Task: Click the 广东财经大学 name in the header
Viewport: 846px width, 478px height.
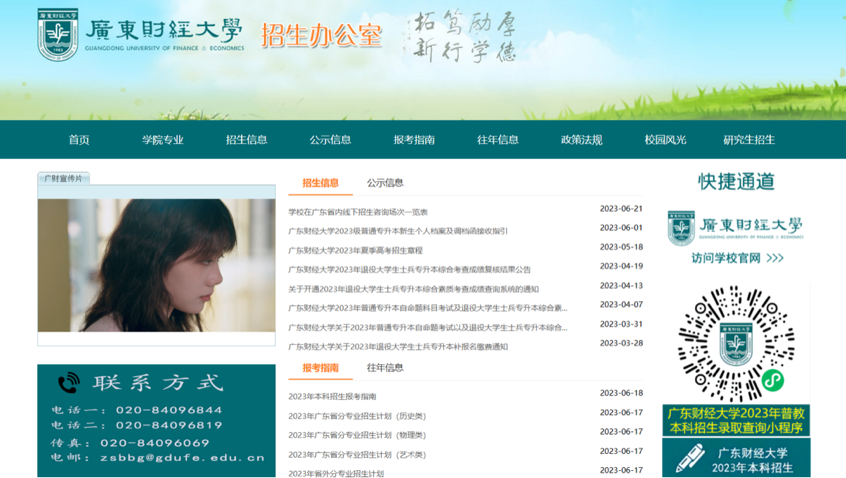Action: (164, 30)
